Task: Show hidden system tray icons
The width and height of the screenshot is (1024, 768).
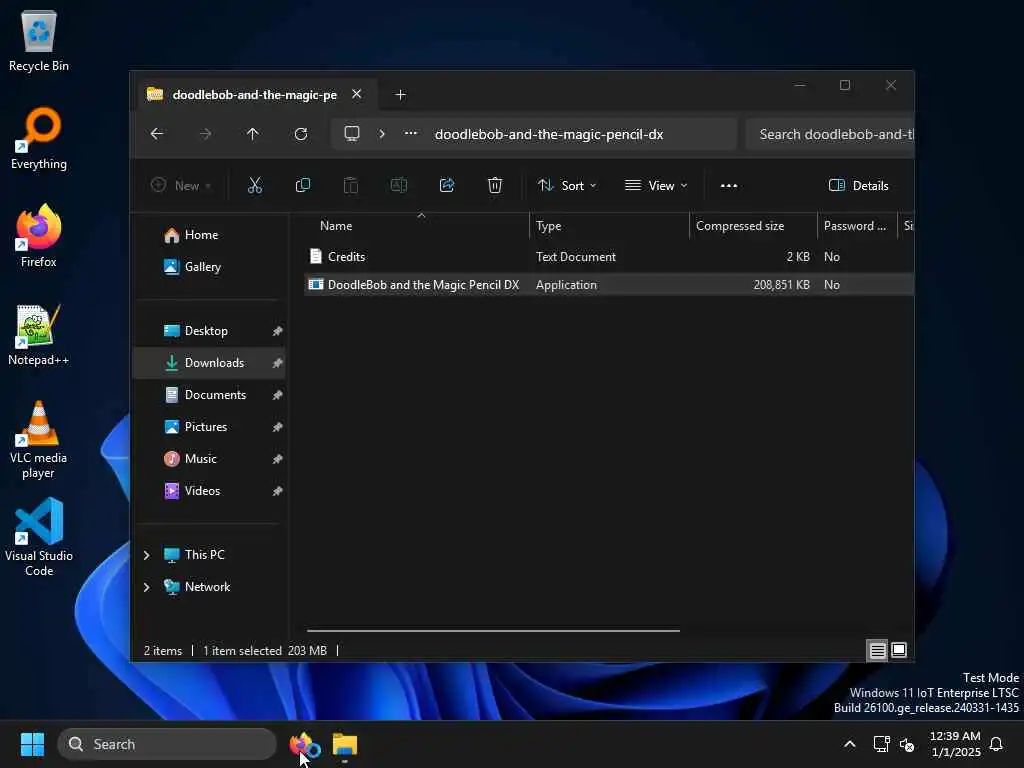Action: pos(850,744)
